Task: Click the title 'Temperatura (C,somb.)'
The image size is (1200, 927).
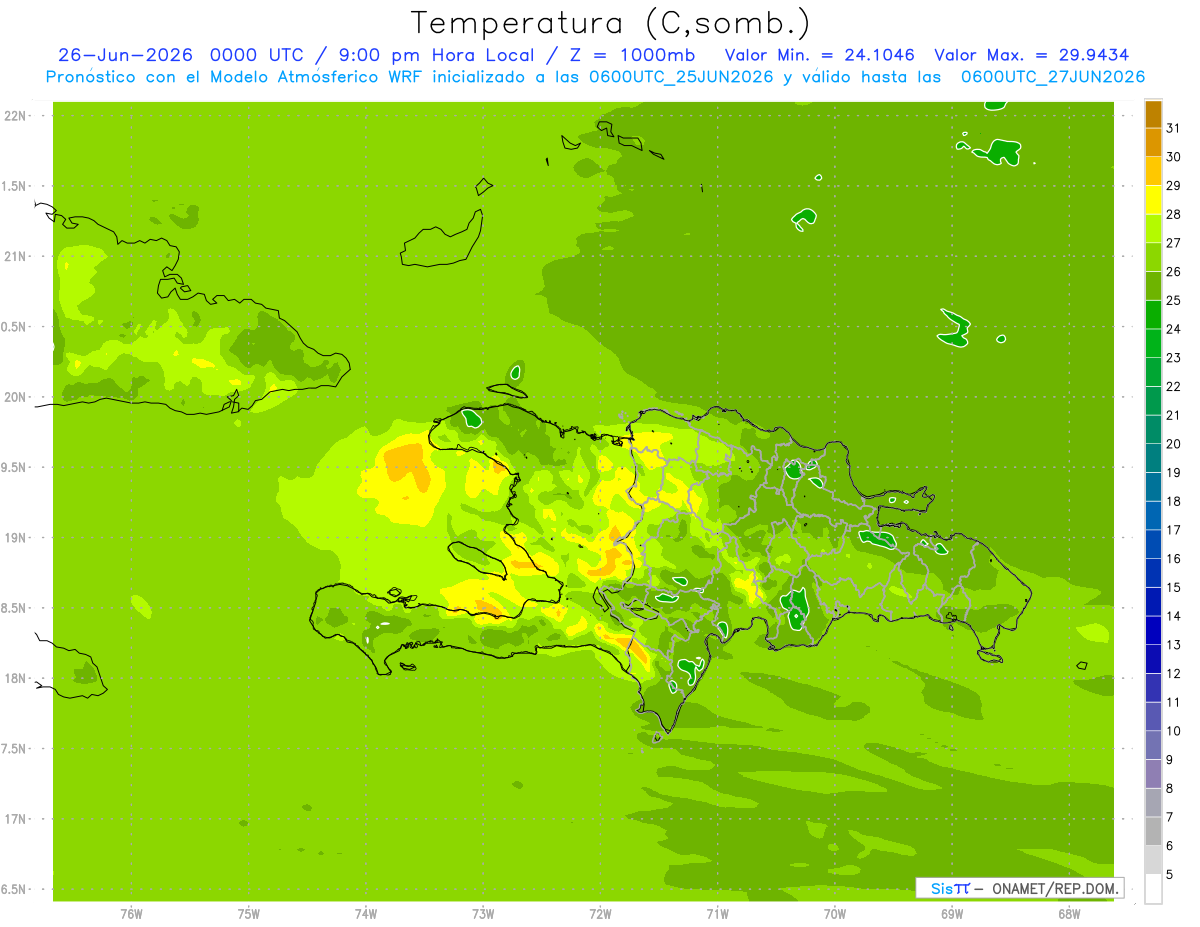Action: 611,23
